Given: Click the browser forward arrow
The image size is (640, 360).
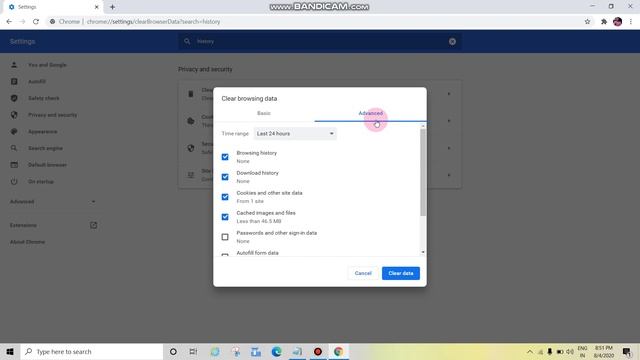Looking at the screenshot, I should [x=22, y=22].
